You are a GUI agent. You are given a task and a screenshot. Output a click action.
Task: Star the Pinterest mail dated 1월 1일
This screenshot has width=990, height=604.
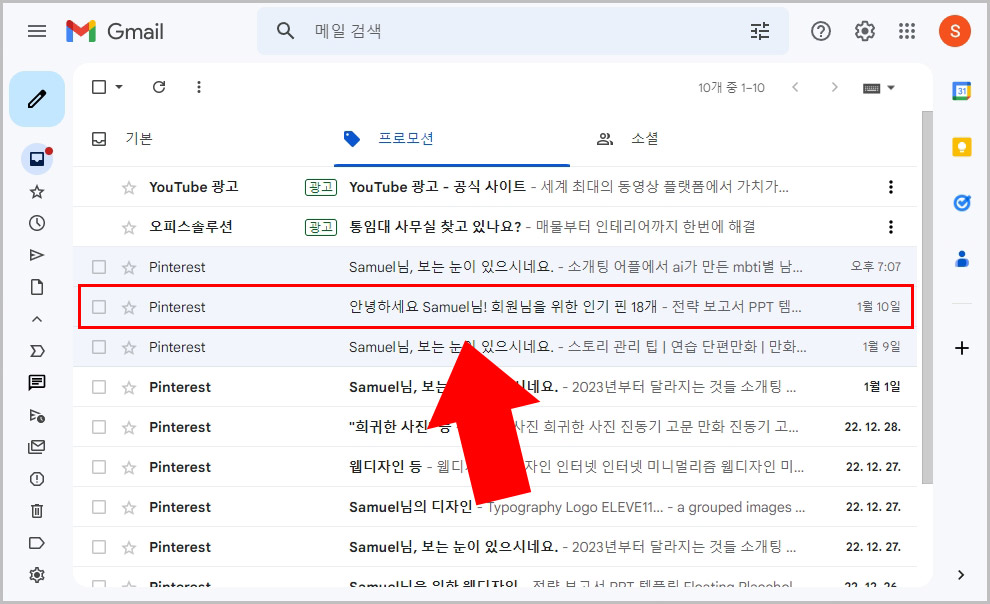(129, 388)
